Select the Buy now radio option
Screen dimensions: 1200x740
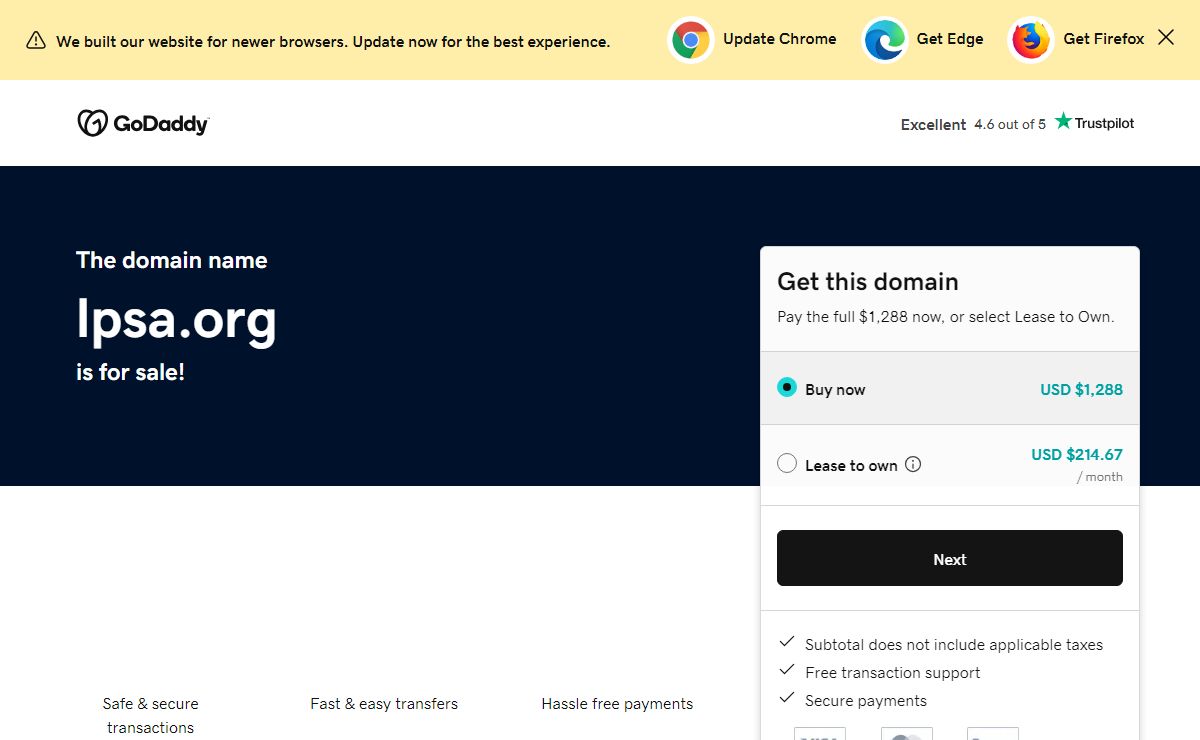point(787,388)
